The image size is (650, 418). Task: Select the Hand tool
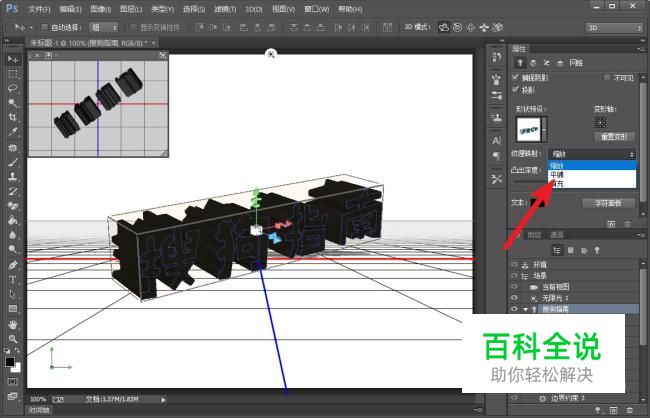[x=12, y=324]
